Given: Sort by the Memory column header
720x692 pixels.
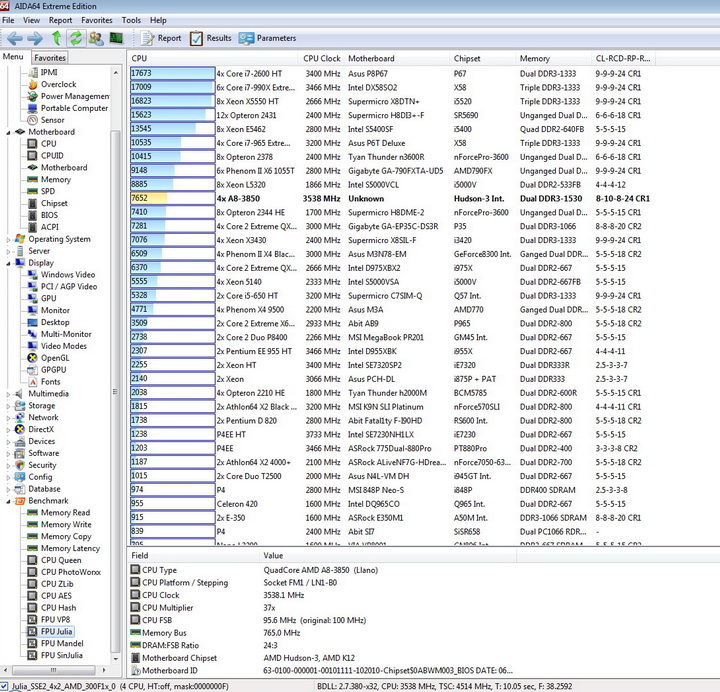Looking at the screenshot, I should click(x=553, y=58).
